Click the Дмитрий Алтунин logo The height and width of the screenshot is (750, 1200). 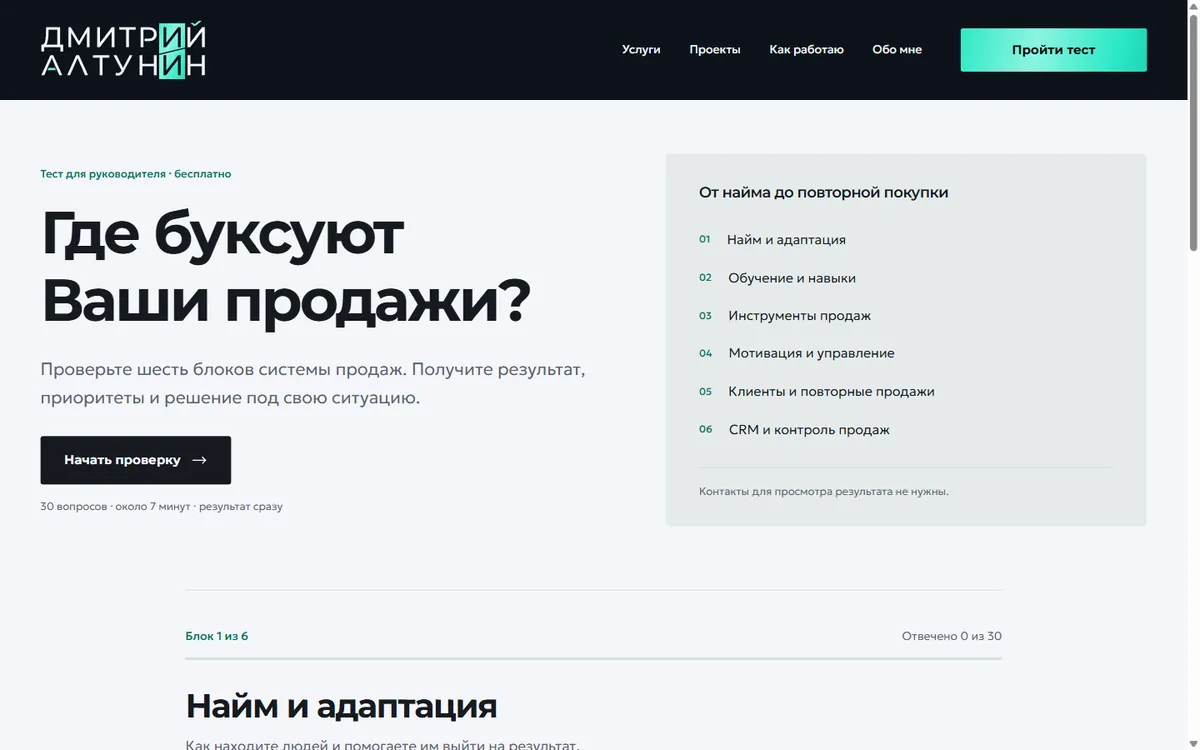pos(123,50)
